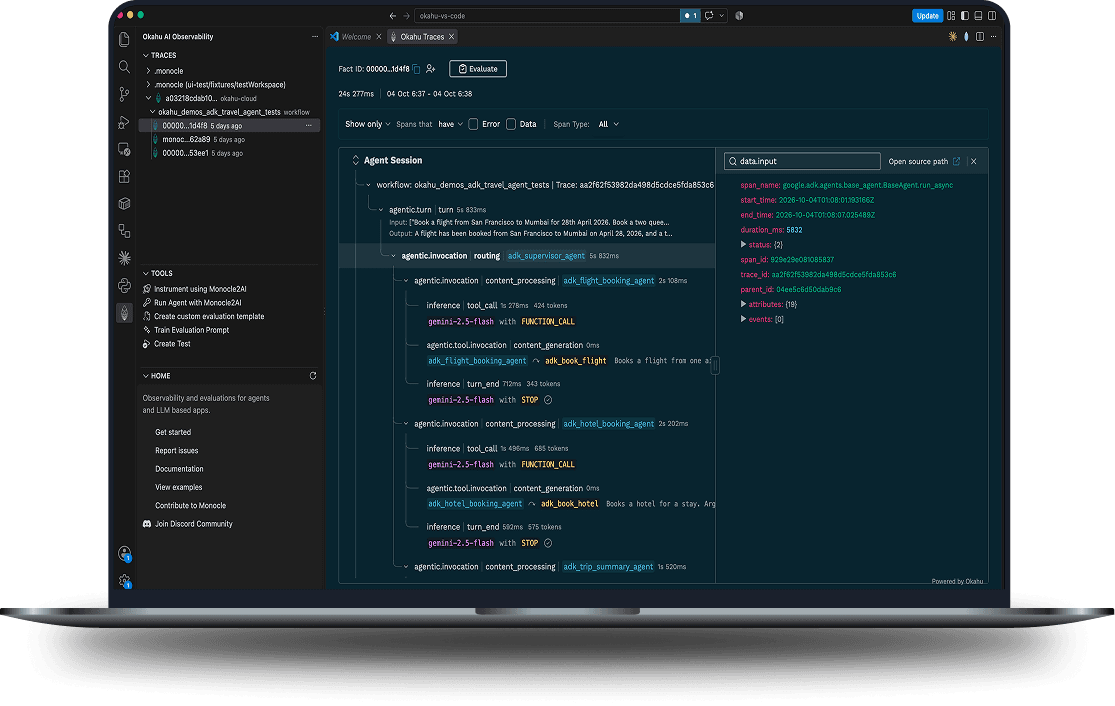Open Join Discord Community link
This screenshot has height=706, width=1115.
pos(193,524)
